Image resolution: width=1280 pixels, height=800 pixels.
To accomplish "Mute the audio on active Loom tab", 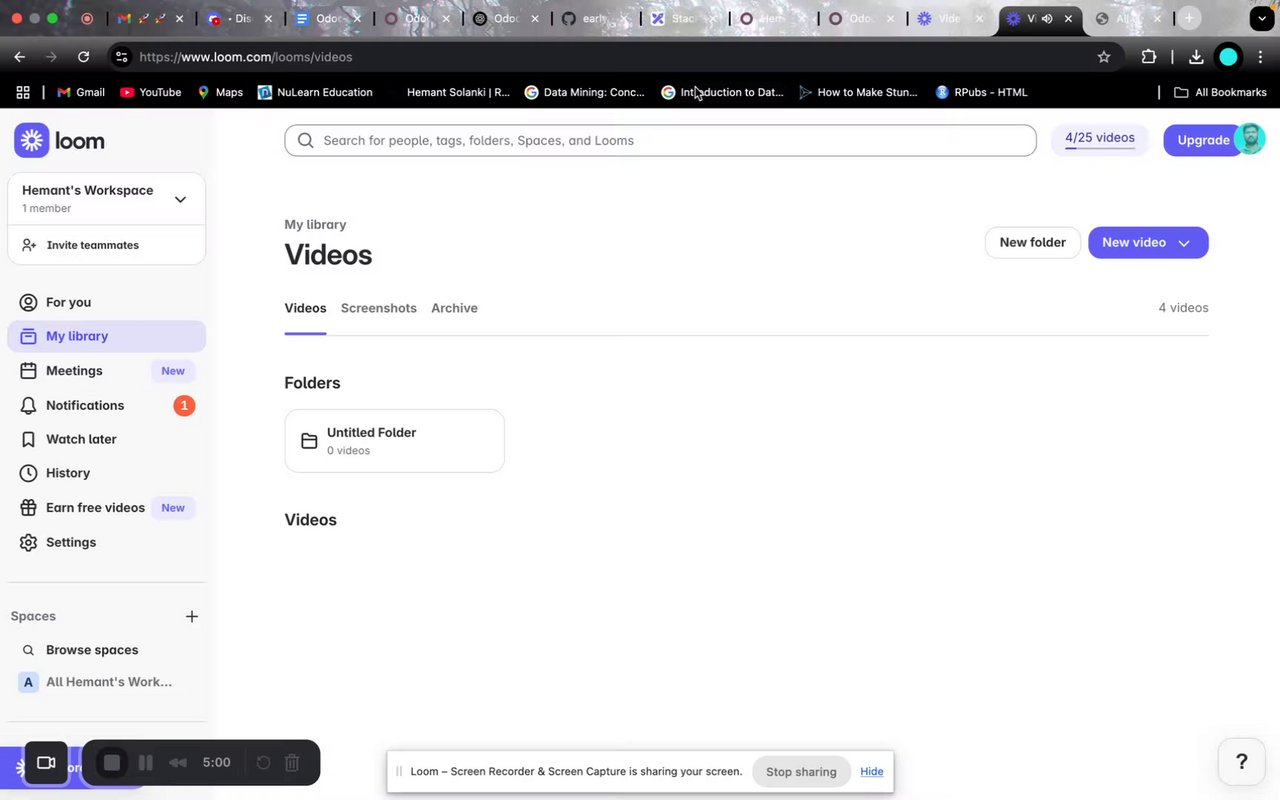I will point(1047,18).
